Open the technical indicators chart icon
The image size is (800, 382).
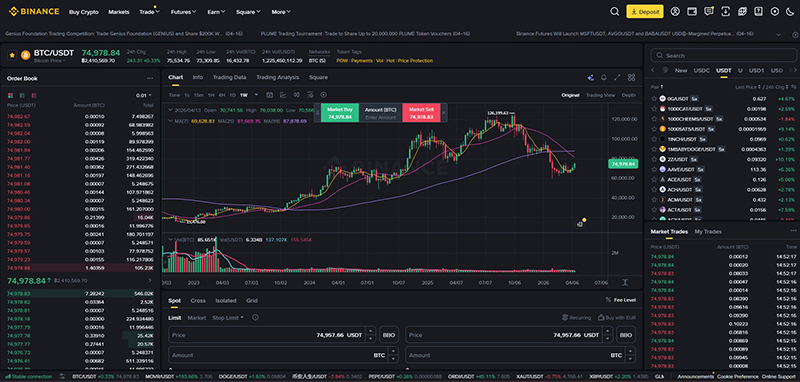[283, 95]
